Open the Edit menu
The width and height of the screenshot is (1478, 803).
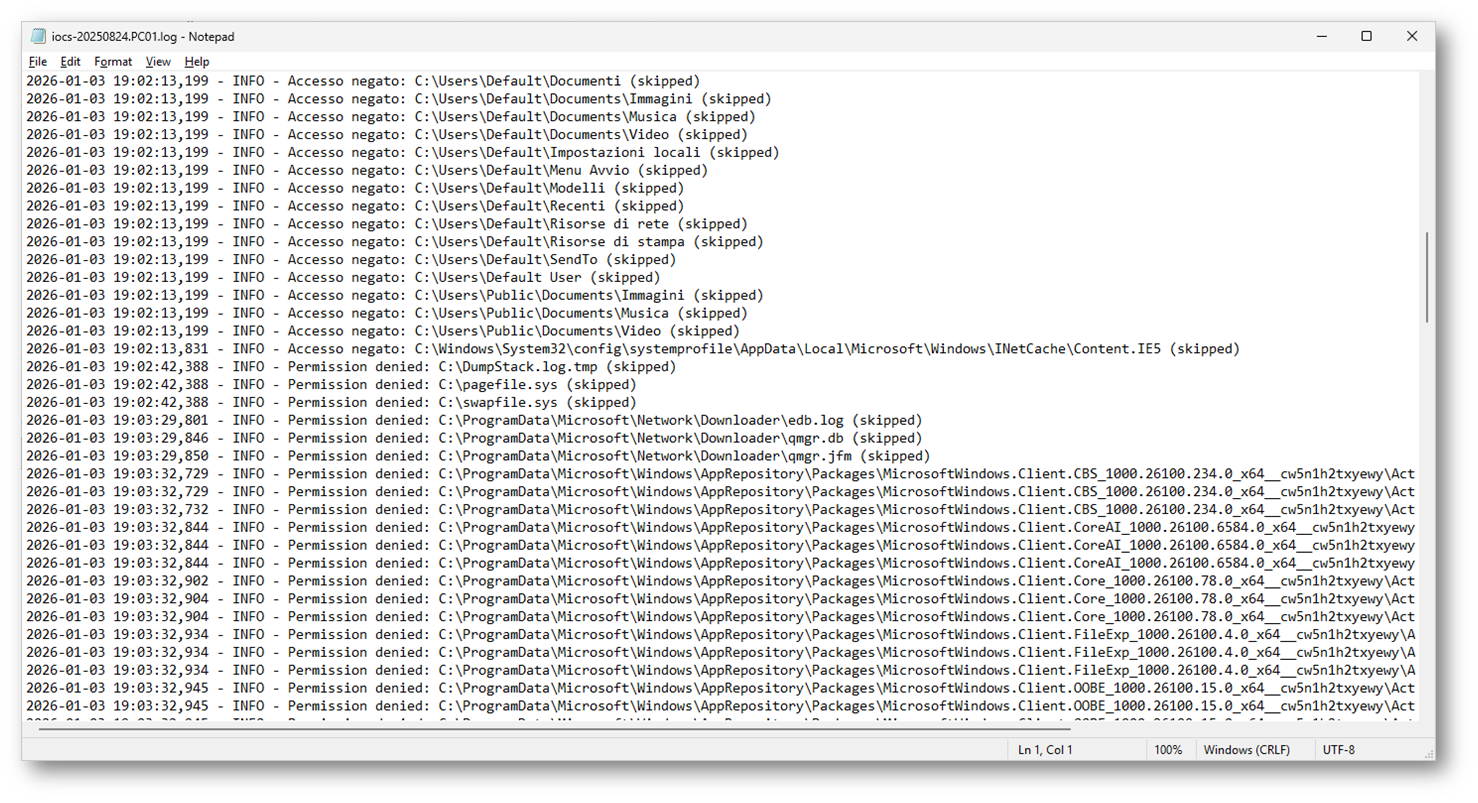click(x=70, y=62)
